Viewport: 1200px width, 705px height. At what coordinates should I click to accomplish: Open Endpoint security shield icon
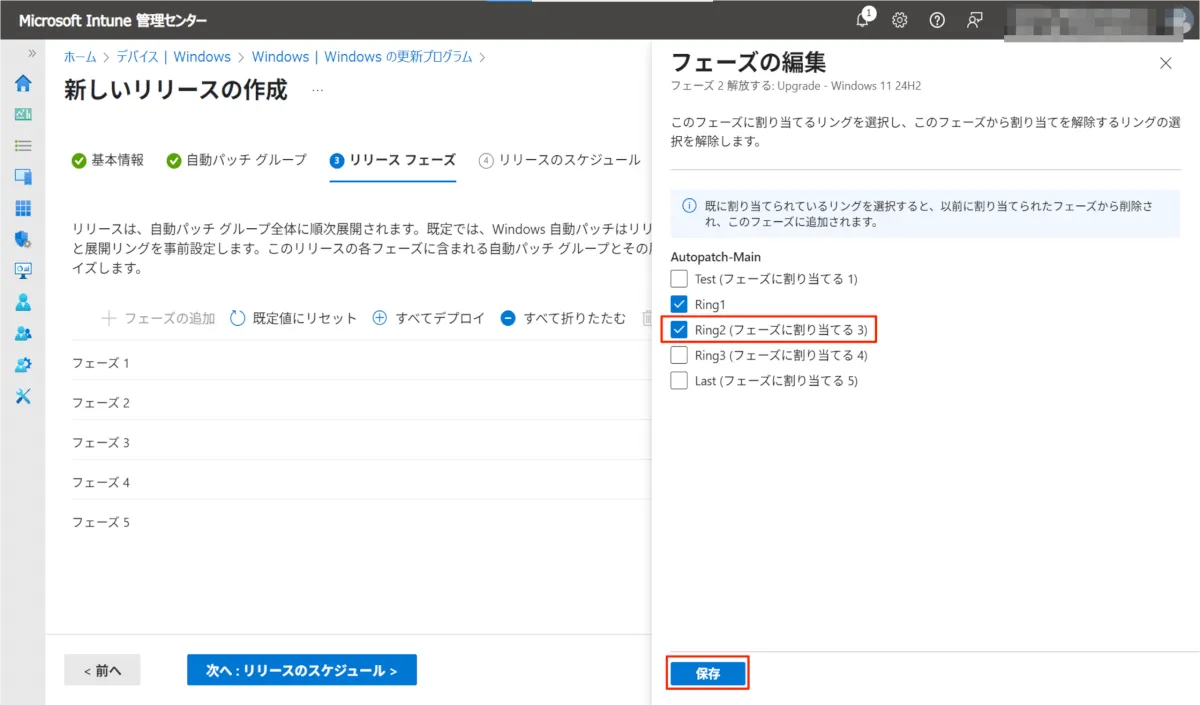click(23, 239)
